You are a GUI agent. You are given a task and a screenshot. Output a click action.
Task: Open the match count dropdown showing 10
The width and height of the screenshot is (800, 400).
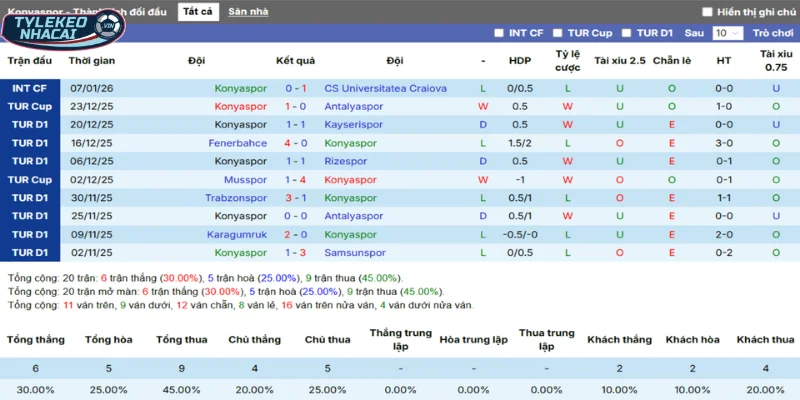(725, 33)
